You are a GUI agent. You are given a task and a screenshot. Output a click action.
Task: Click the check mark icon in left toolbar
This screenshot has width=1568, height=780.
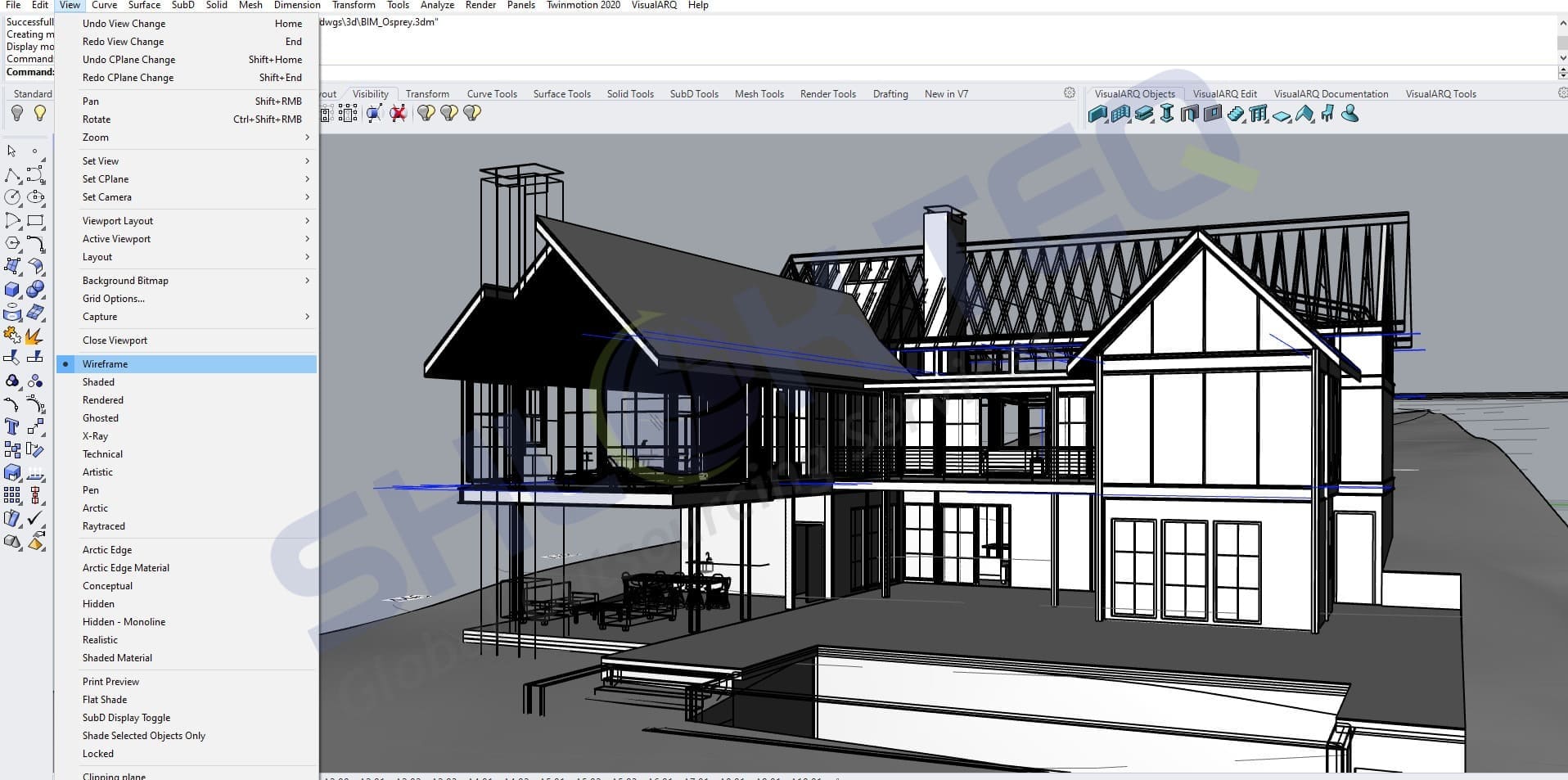35,518
